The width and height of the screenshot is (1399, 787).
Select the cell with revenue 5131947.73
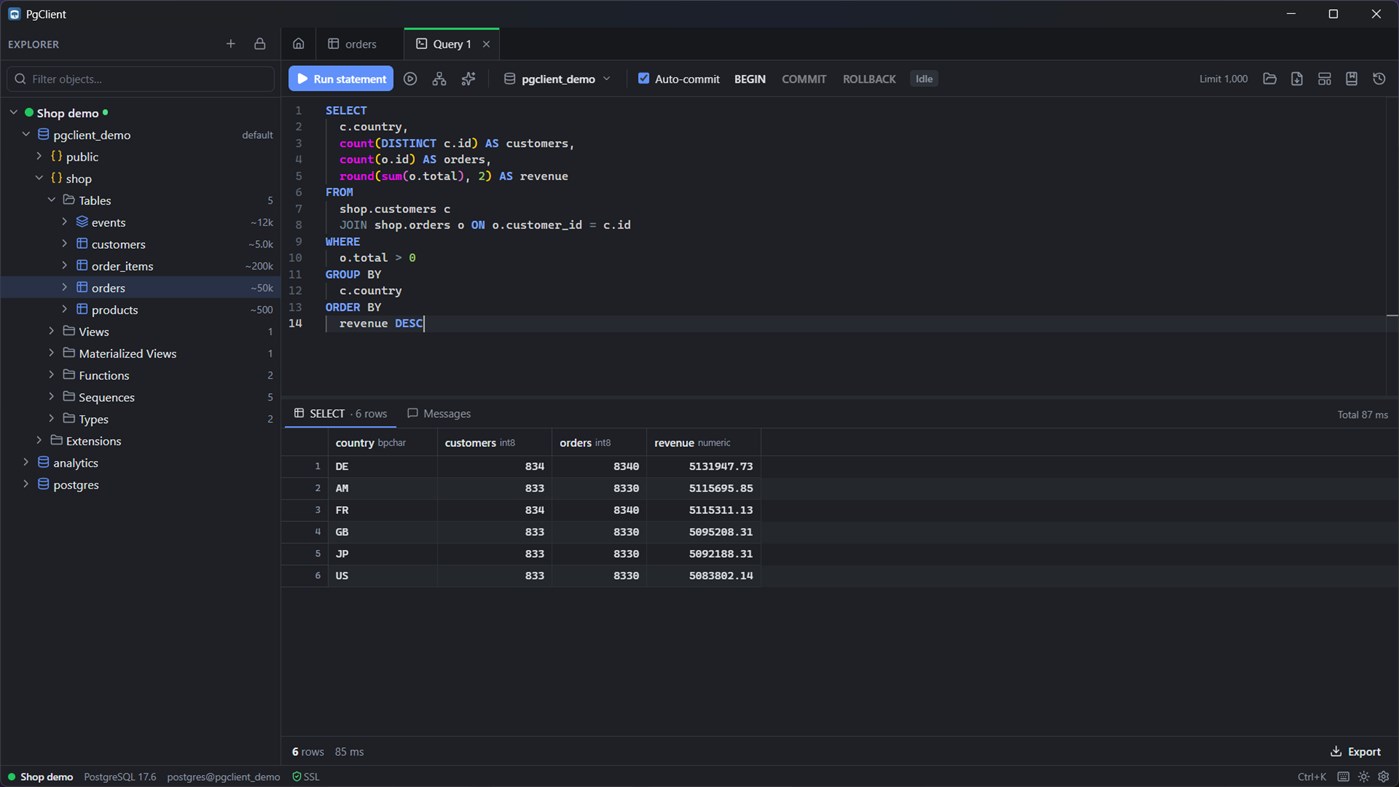703,467
